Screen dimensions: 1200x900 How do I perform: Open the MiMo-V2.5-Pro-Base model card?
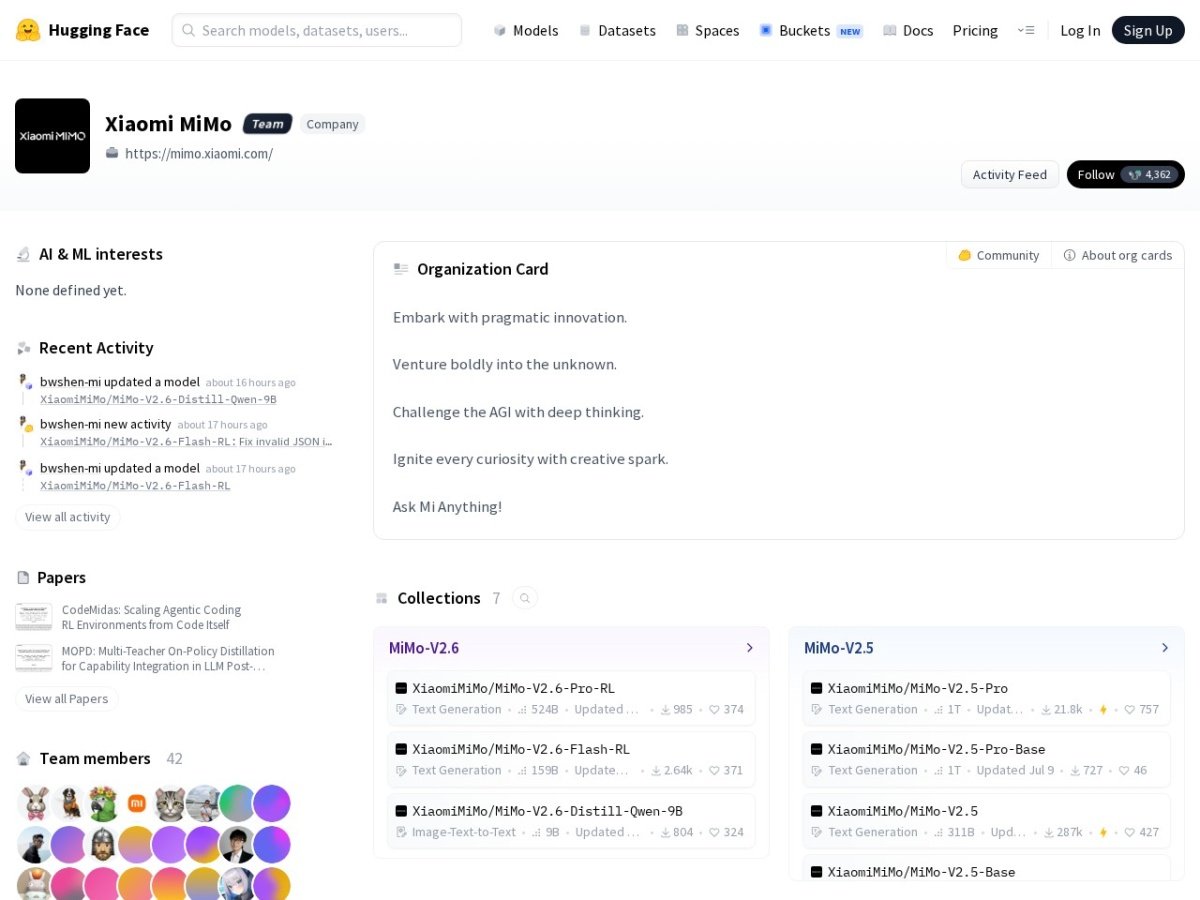point(986,759)
